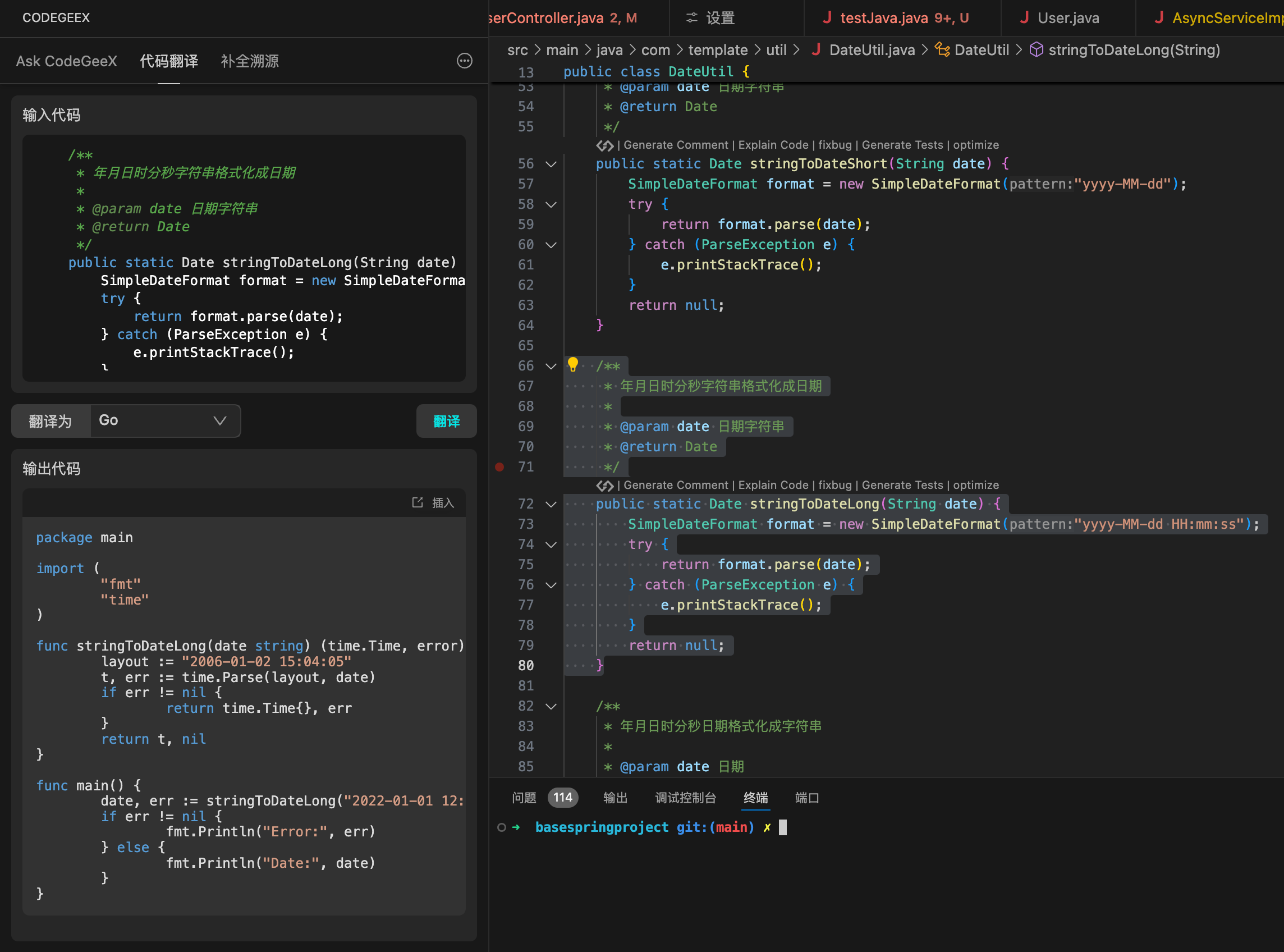Click the settings sliders icon on 设置 tab
Screen dimensions: 1284x952
[x=691, y=18]
